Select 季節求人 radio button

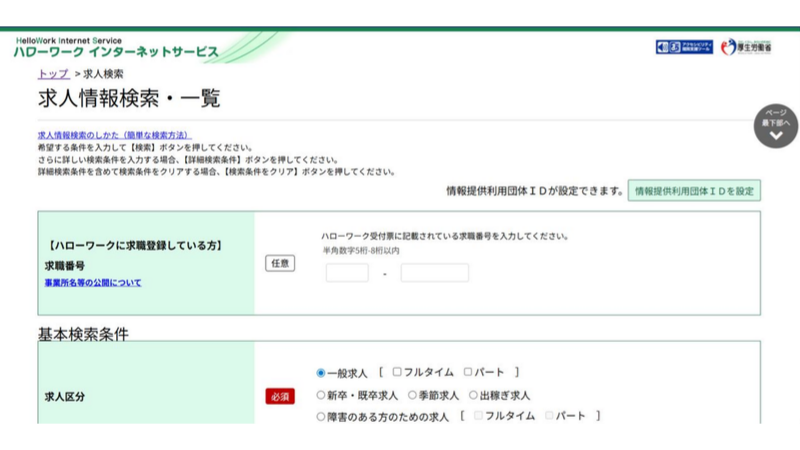tap(412, 395)
